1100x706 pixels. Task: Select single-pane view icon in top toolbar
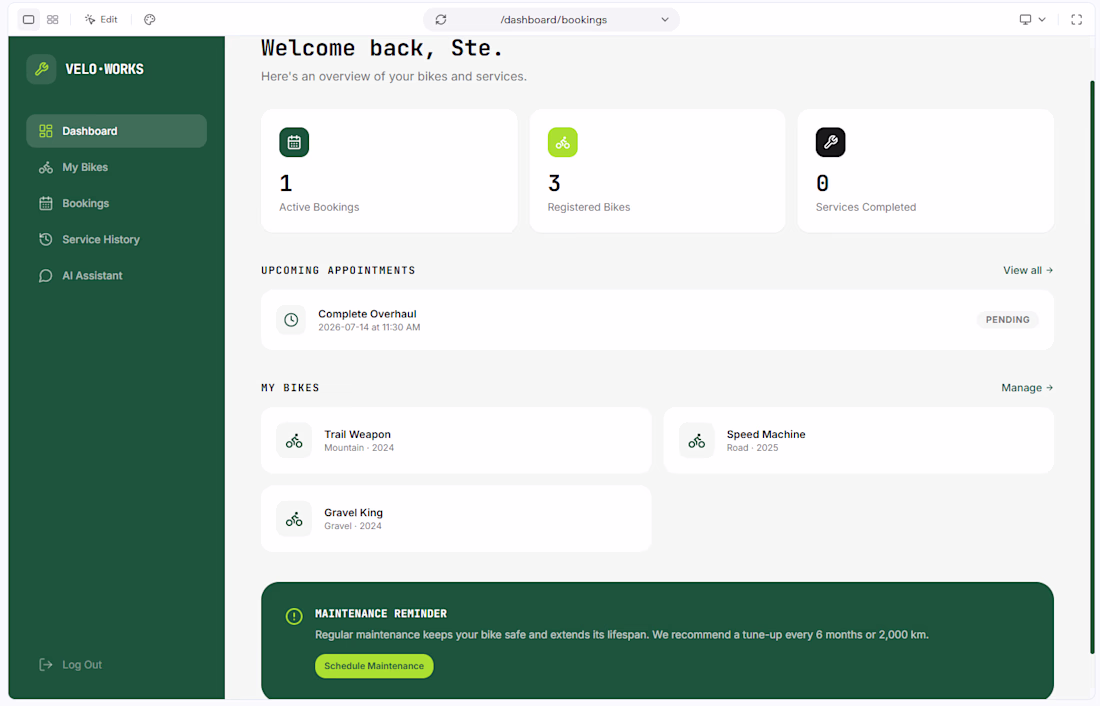[x=29, y=20]
